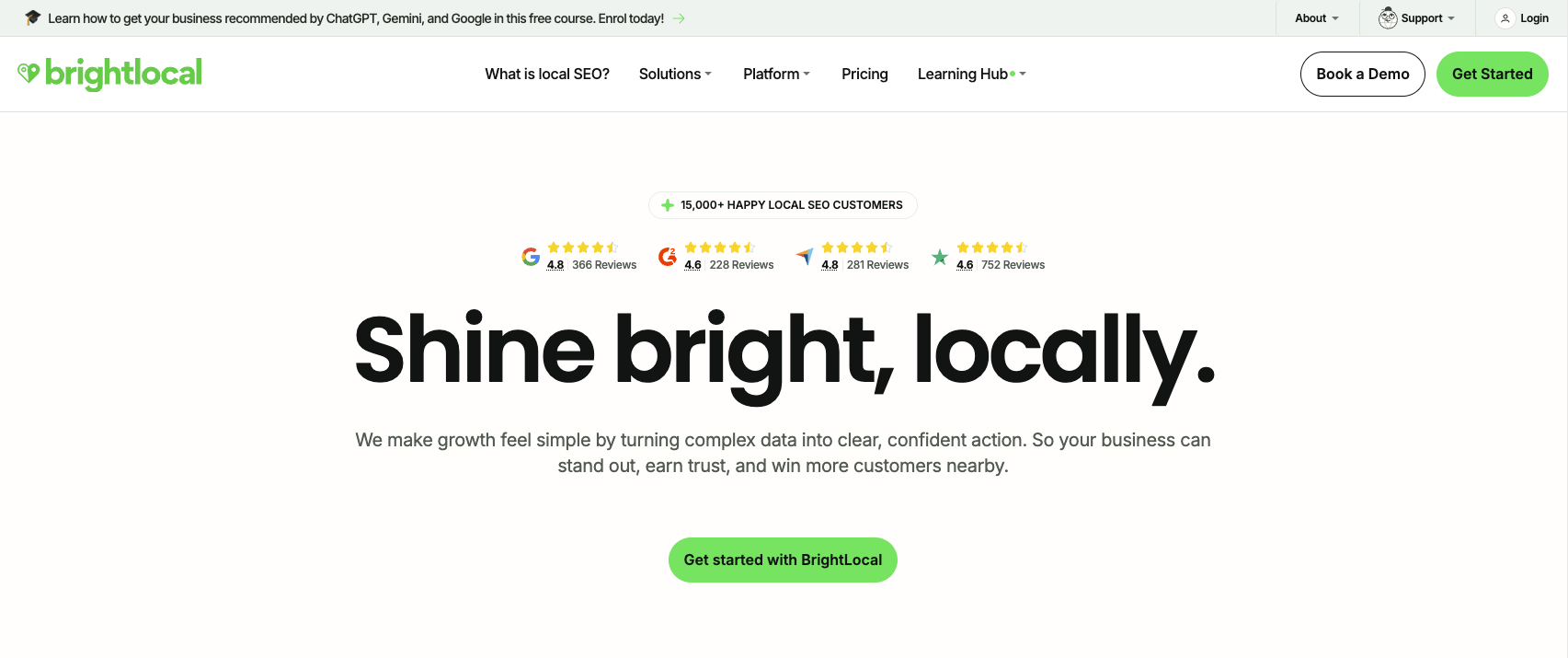Click the Capterra arrow logo
1568x658 pixels.
(805, 257)
